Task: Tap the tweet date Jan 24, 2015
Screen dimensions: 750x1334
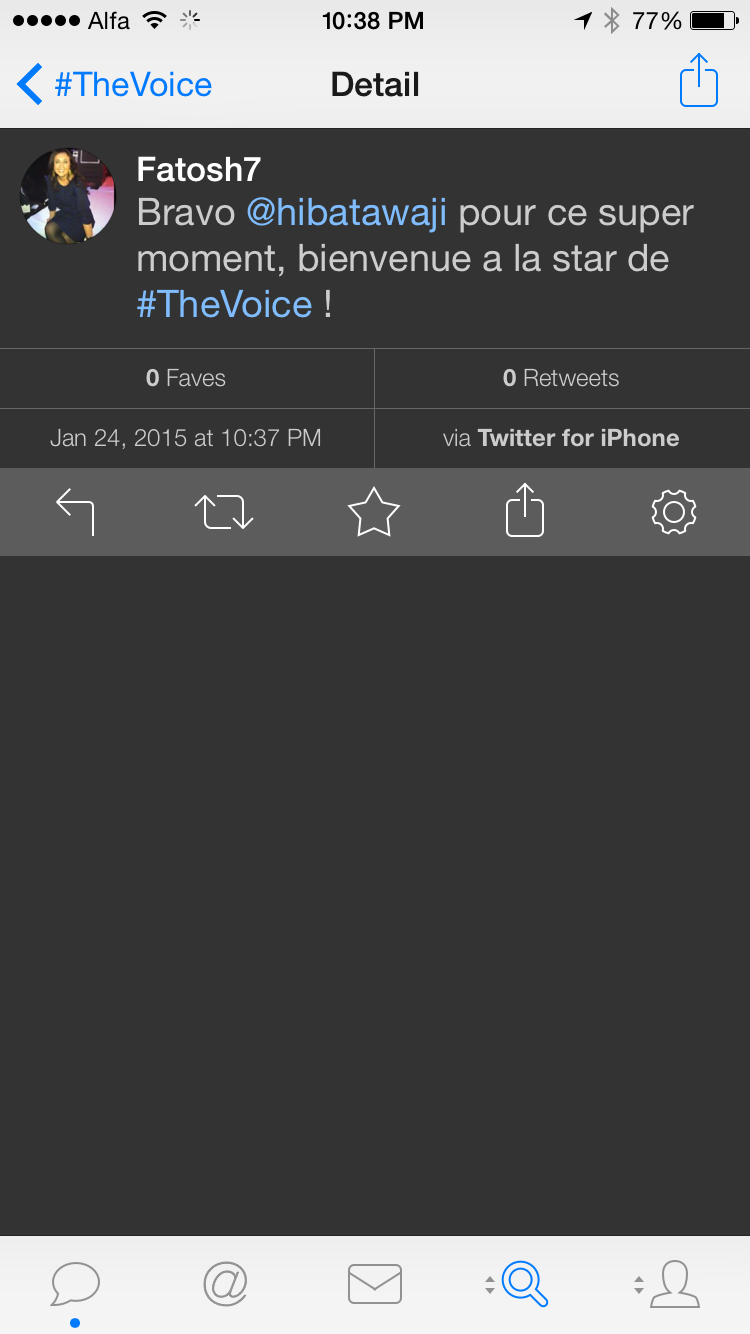Action: tap(186, 438)
